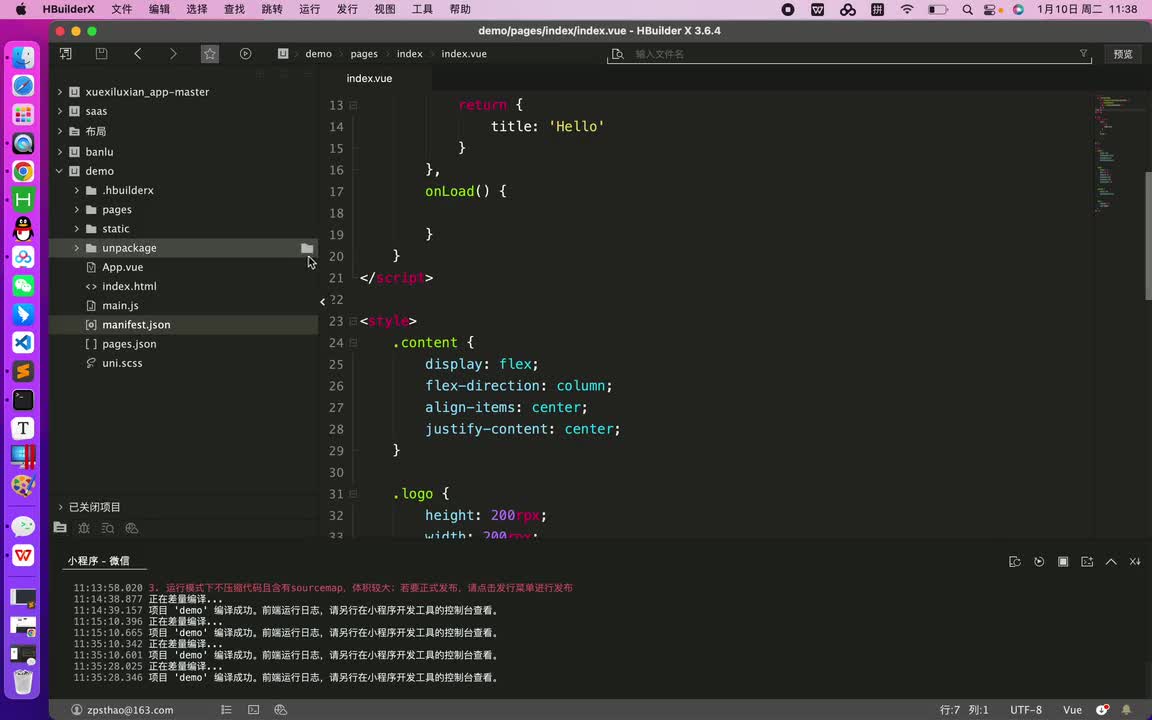Fold the style block at line 23
1152x720 pixels.
click(353, 321)
